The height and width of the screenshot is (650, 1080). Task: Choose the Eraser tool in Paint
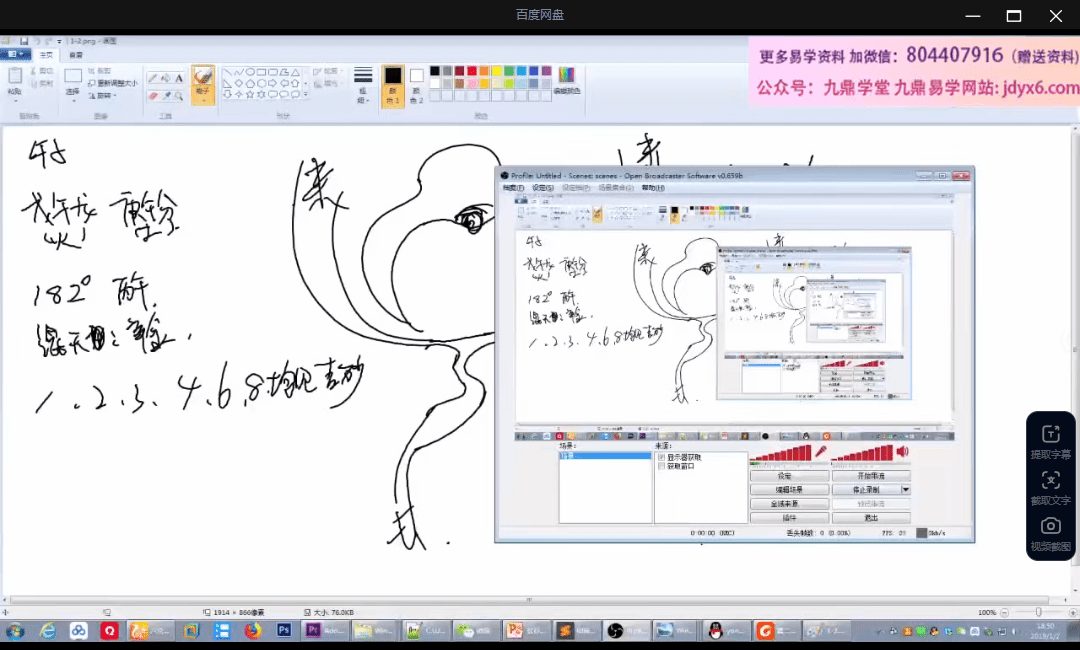point(153,96)
